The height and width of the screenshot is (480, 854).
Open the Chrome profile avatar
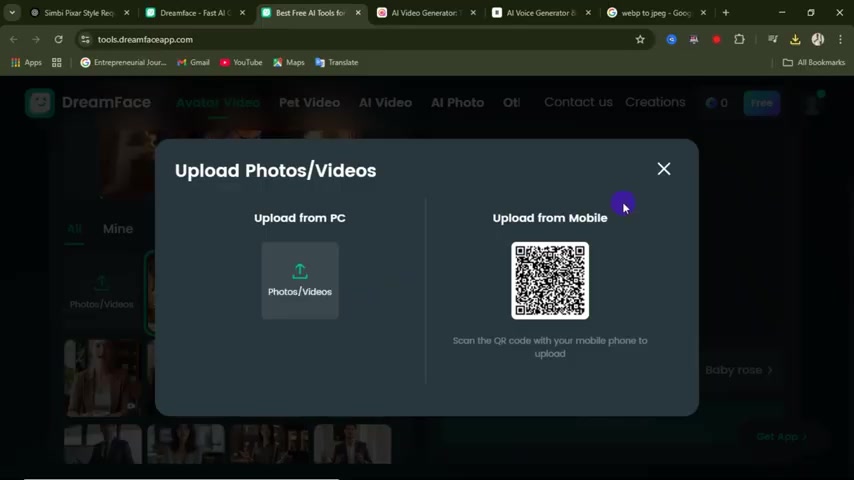point(818,39)
